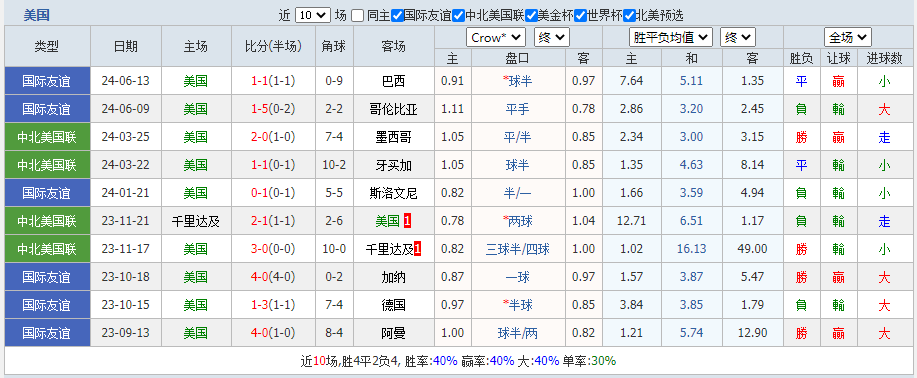Expand the 全场 dropdown
The image size is (917, 378).
coord(847,37)
